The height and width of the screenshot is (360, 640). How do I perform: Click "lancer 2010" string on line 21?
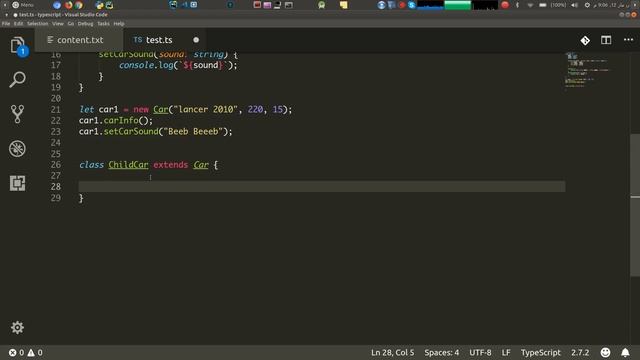point(205,109)
